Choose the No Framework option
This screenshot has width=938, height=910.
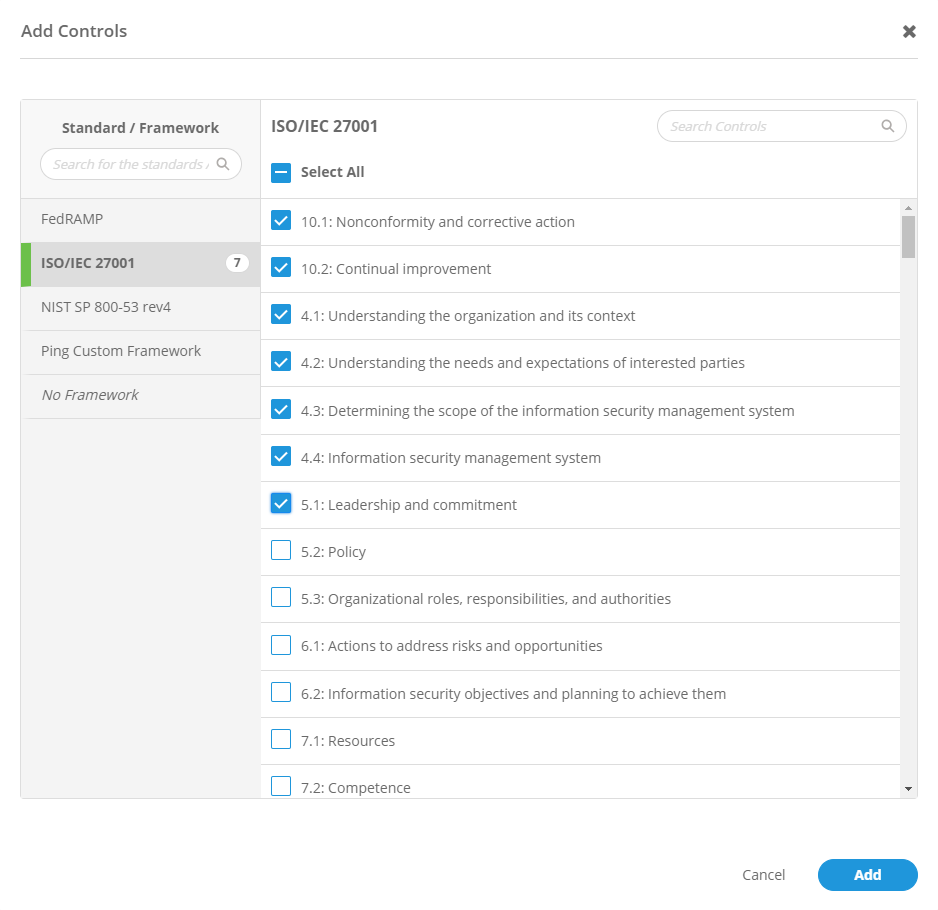point(90,395)
